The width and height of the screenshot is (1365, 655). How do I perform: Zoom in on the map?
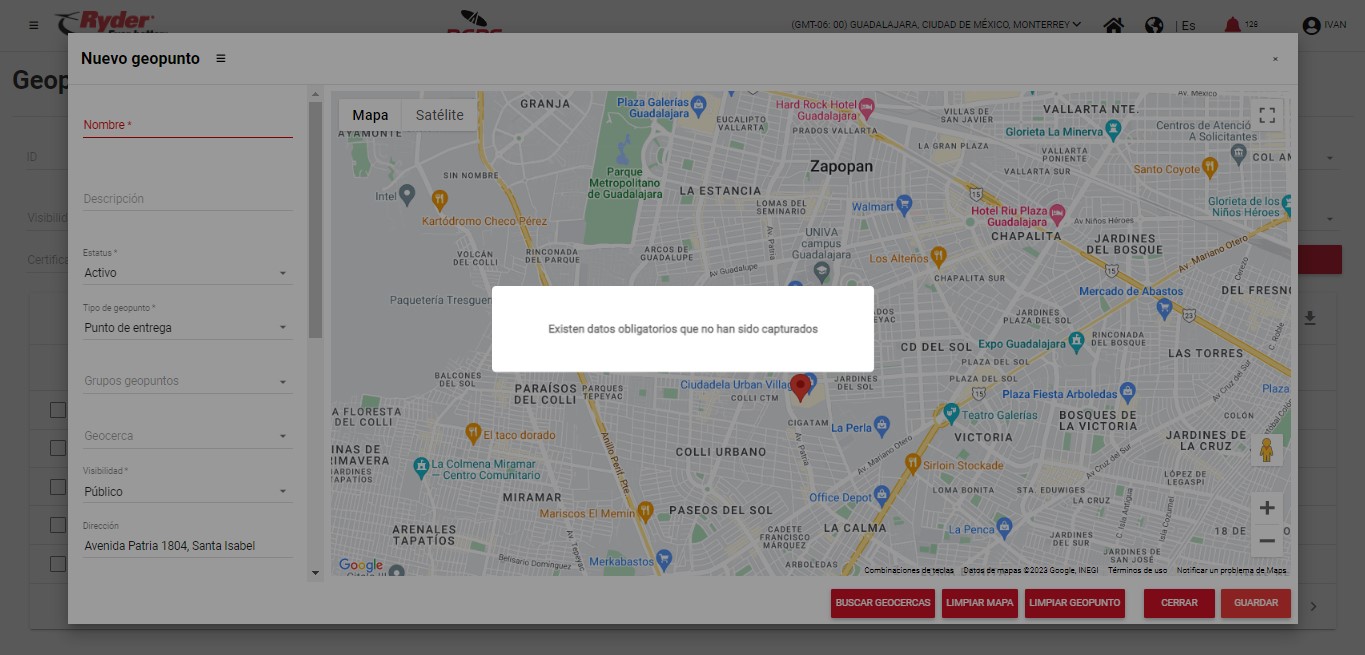coord(1267,508)
